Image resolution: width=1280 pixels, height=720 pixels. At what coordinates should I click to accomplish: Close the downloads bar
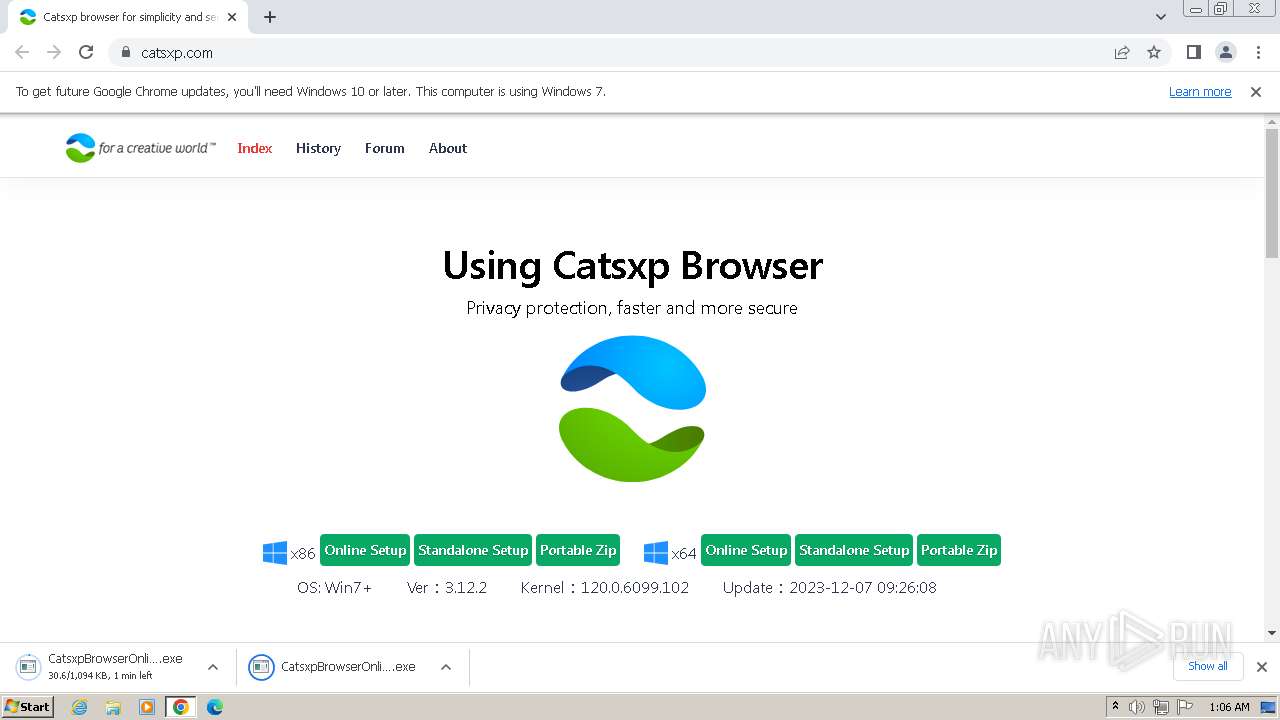tap(1262, 667)
